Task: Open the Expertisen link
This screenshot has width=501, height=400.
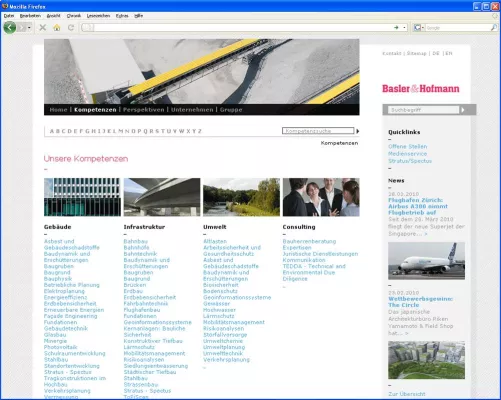Action: pyautogui.click(x=297, y=248)
